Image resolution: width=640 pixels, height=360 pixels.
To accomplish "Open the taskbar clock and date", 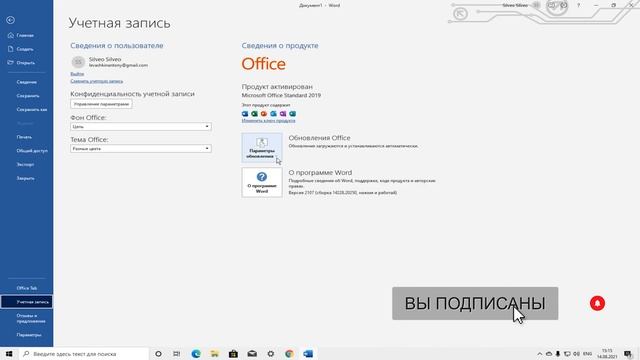I will tap(607, 354).
